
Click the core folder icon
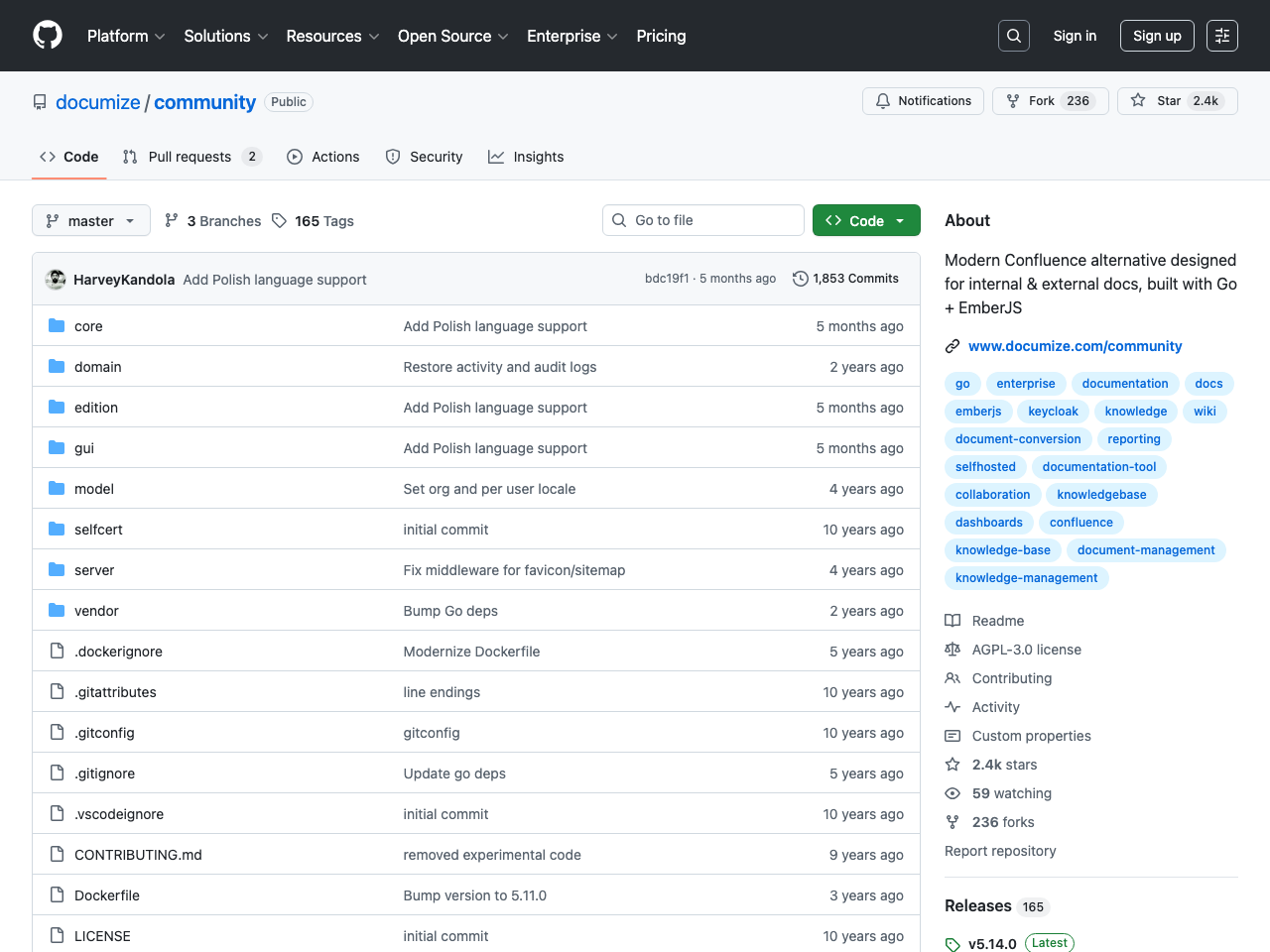pos(57,326)
